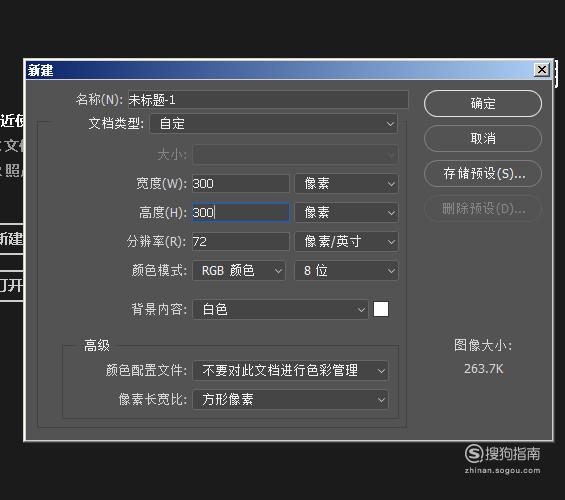Click the 高度(H) input field
This screenshot has height=500, width=565.
(x=240, y=213)
